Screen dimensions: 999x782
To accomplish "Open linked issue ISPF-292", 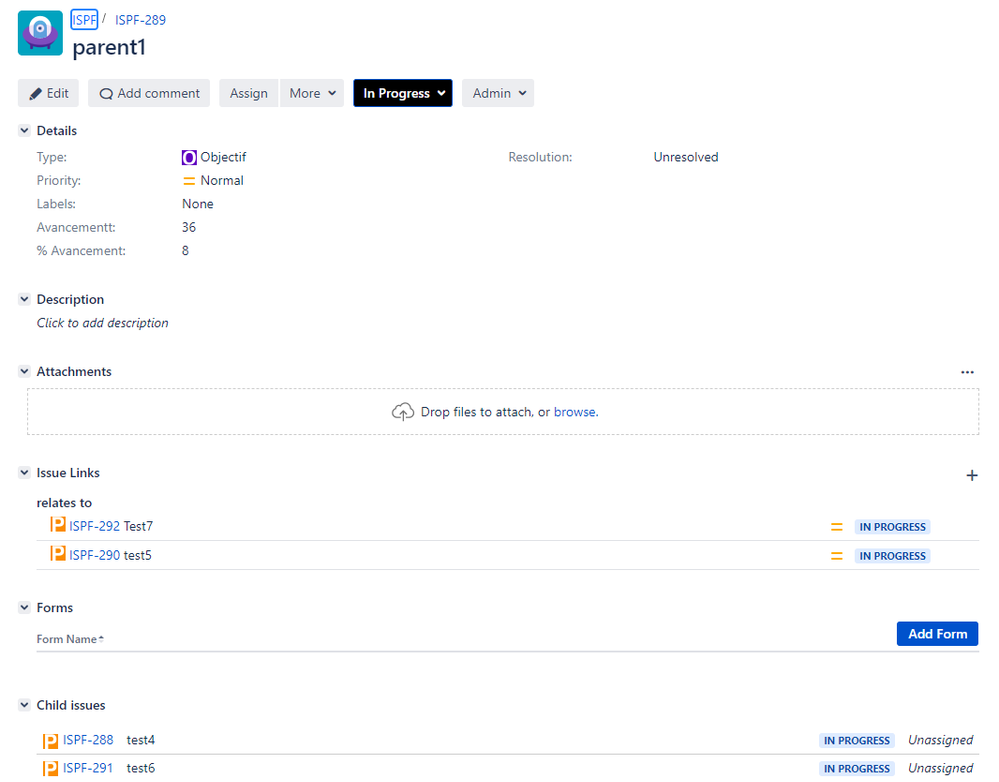I will [94, 526].
